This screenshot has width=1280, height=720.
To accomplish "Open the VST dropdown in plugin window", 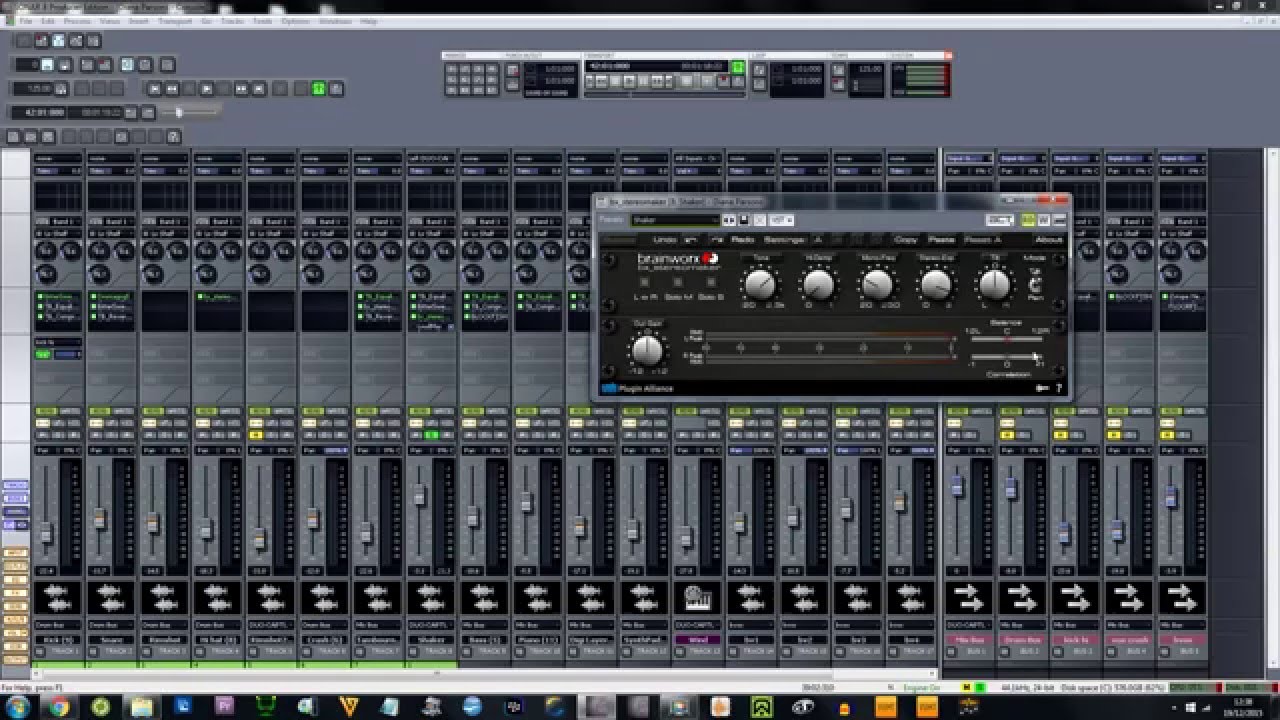I will 781,220.
